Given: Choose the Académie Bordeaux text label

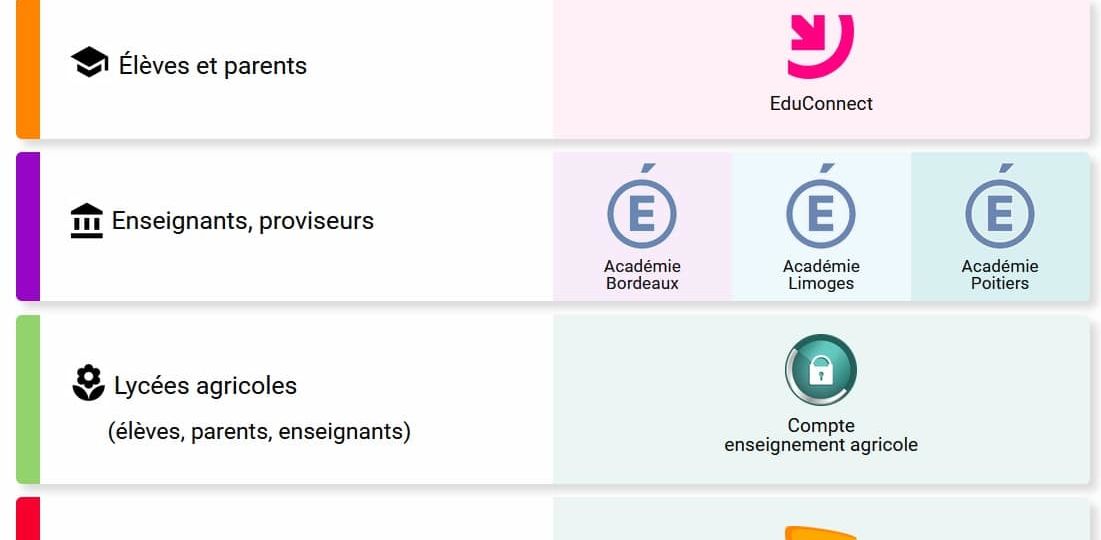Looking at the screenshot, I should pyautogui.click(x=642, y=275).
